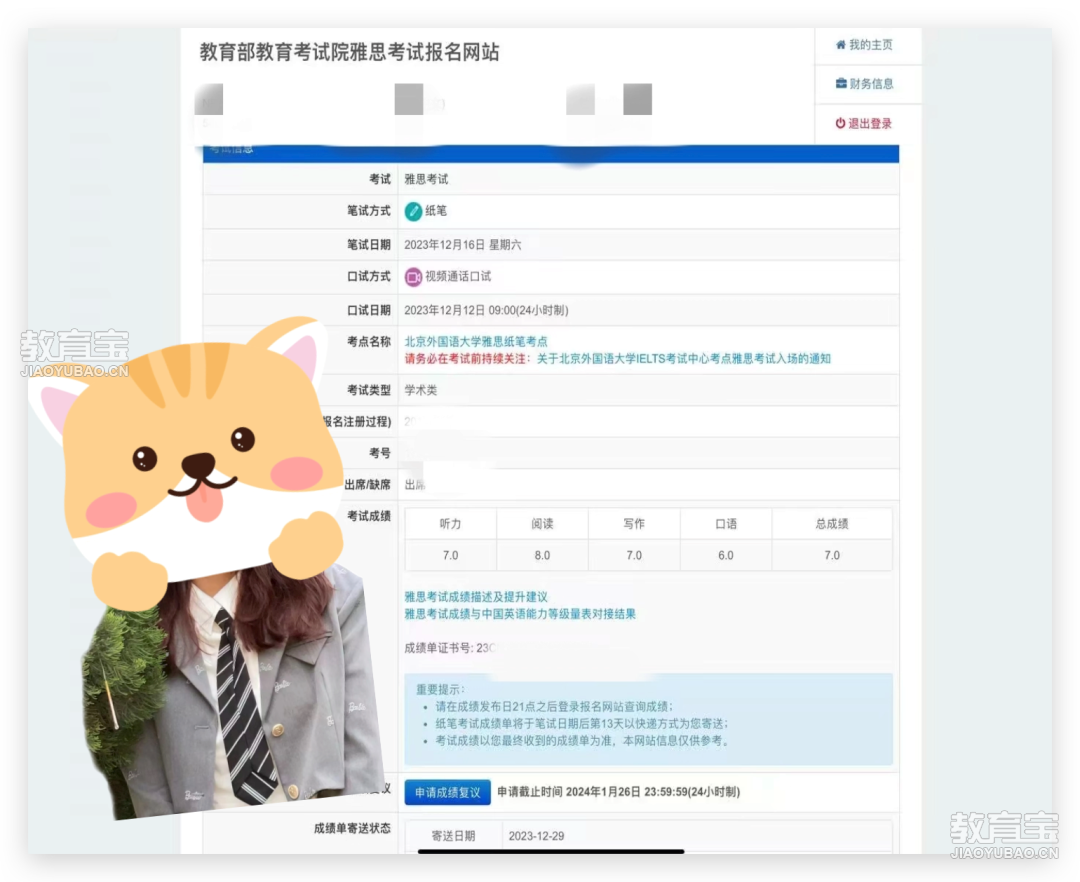Screen dimensions: 1080x882
Task: Click the briefcase icon beside 财务信息
Action: pyautogui.click(x=841, y=83)
